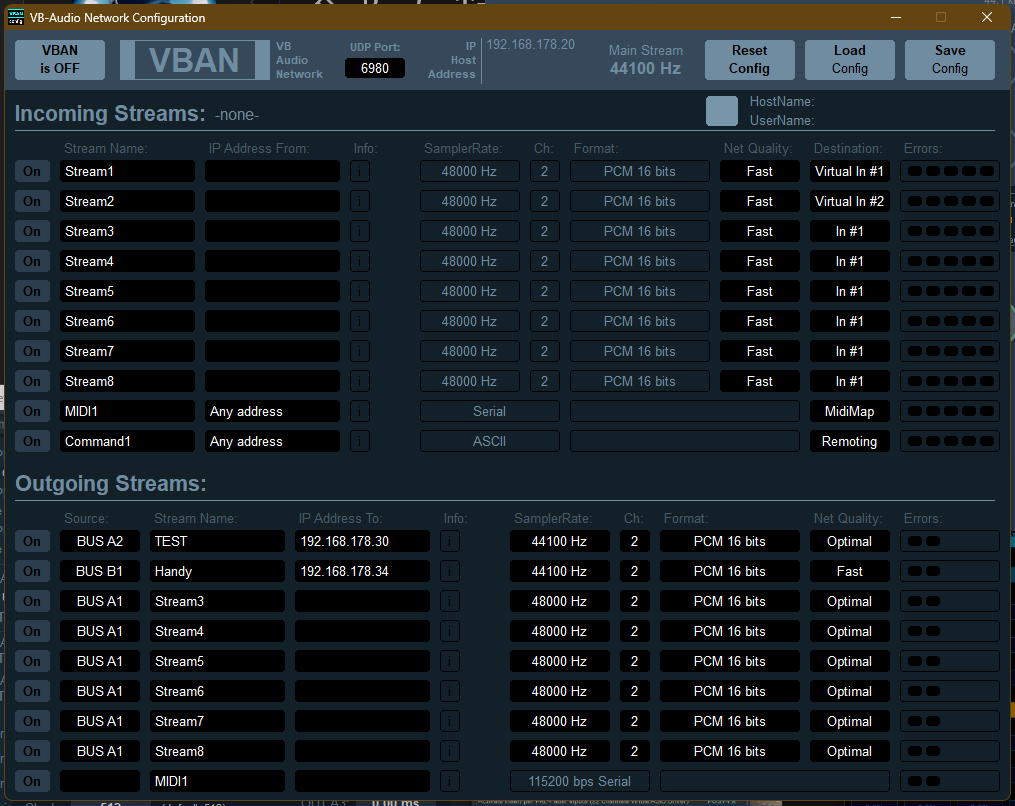Open info for outgoing Handy stream
The width and height of the screenshot is (1015, 806).
point(450,571)
